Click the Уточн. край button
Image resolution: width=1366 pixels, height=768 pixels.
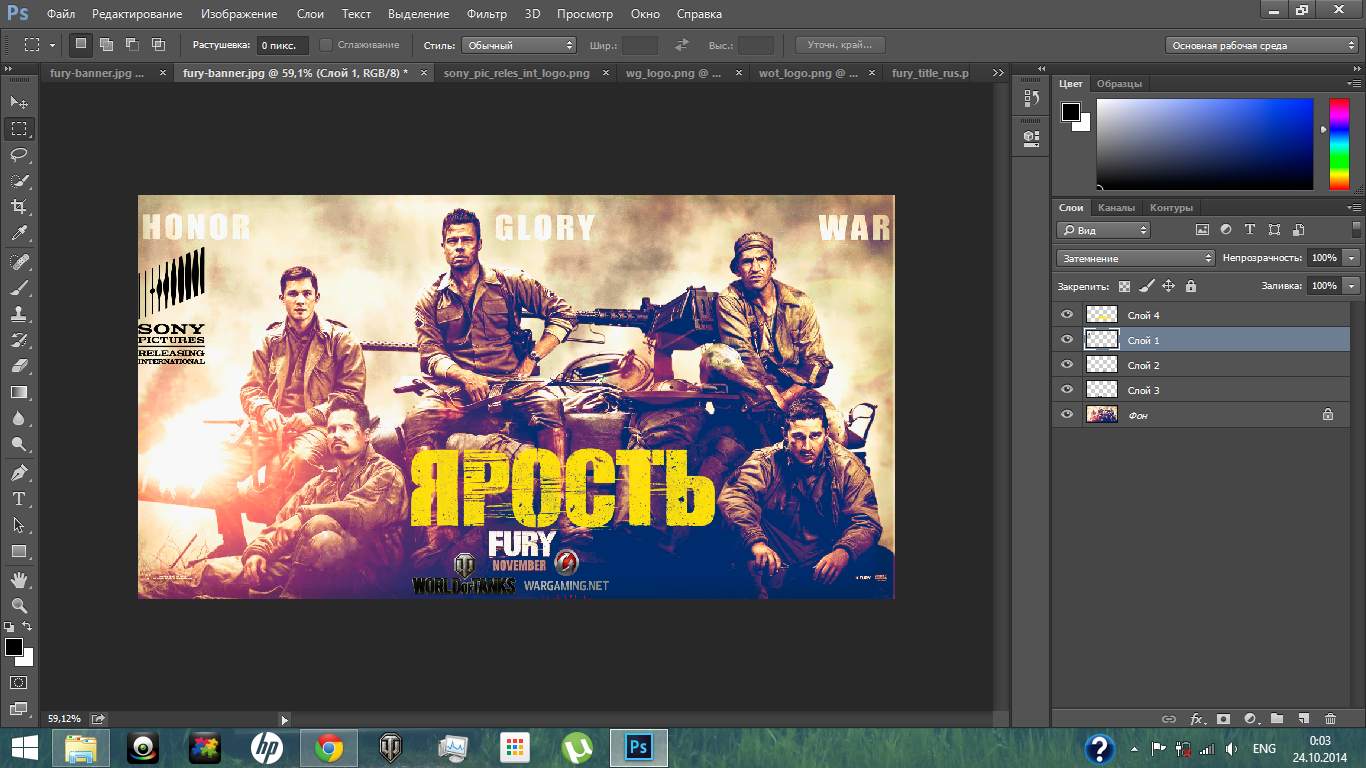840,45
